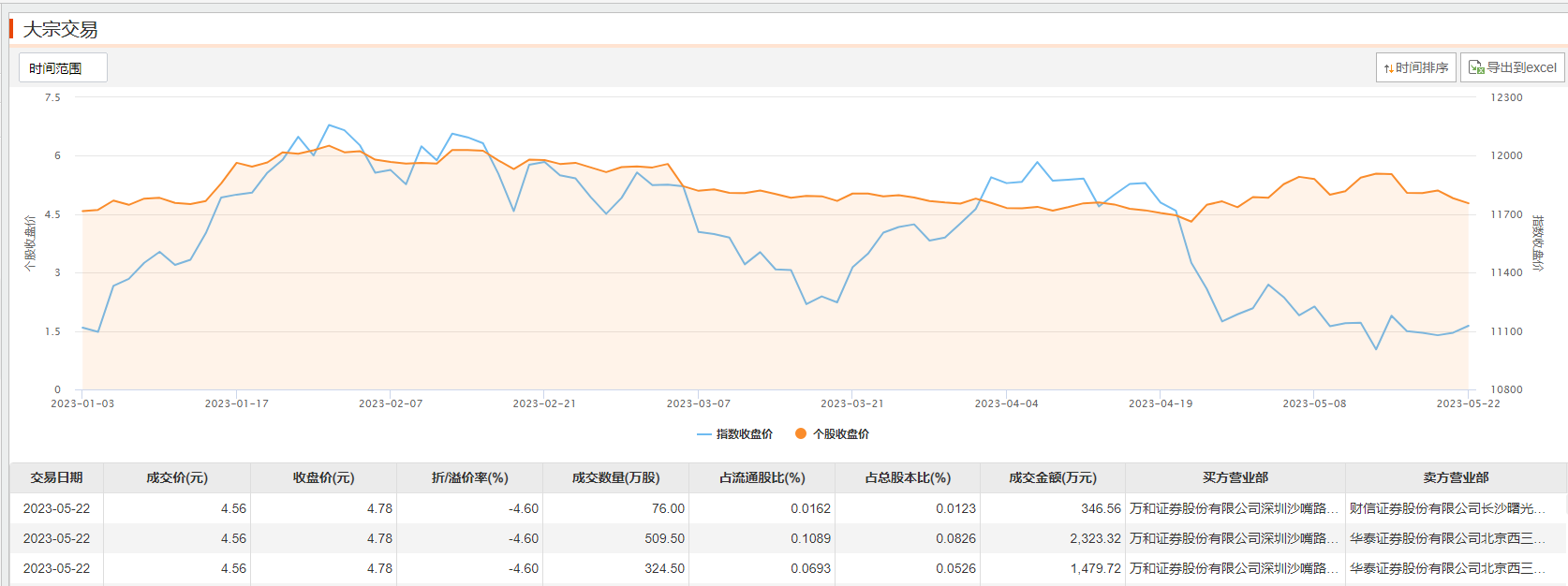Click the 大宗交易 section title
1568x586 pixels.
60,29
